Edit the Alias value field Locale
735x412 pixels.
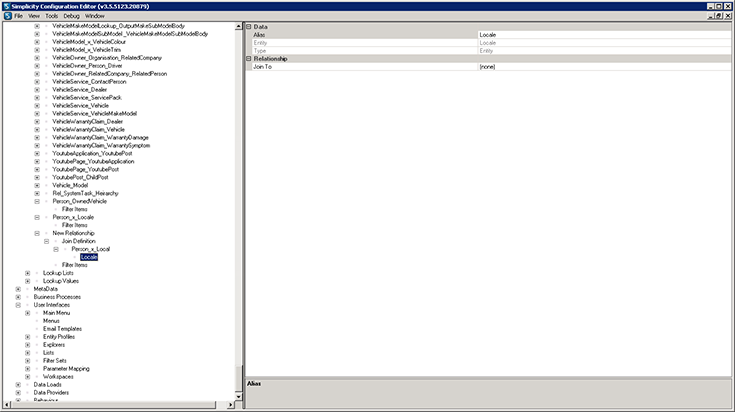tap(604, 35)
